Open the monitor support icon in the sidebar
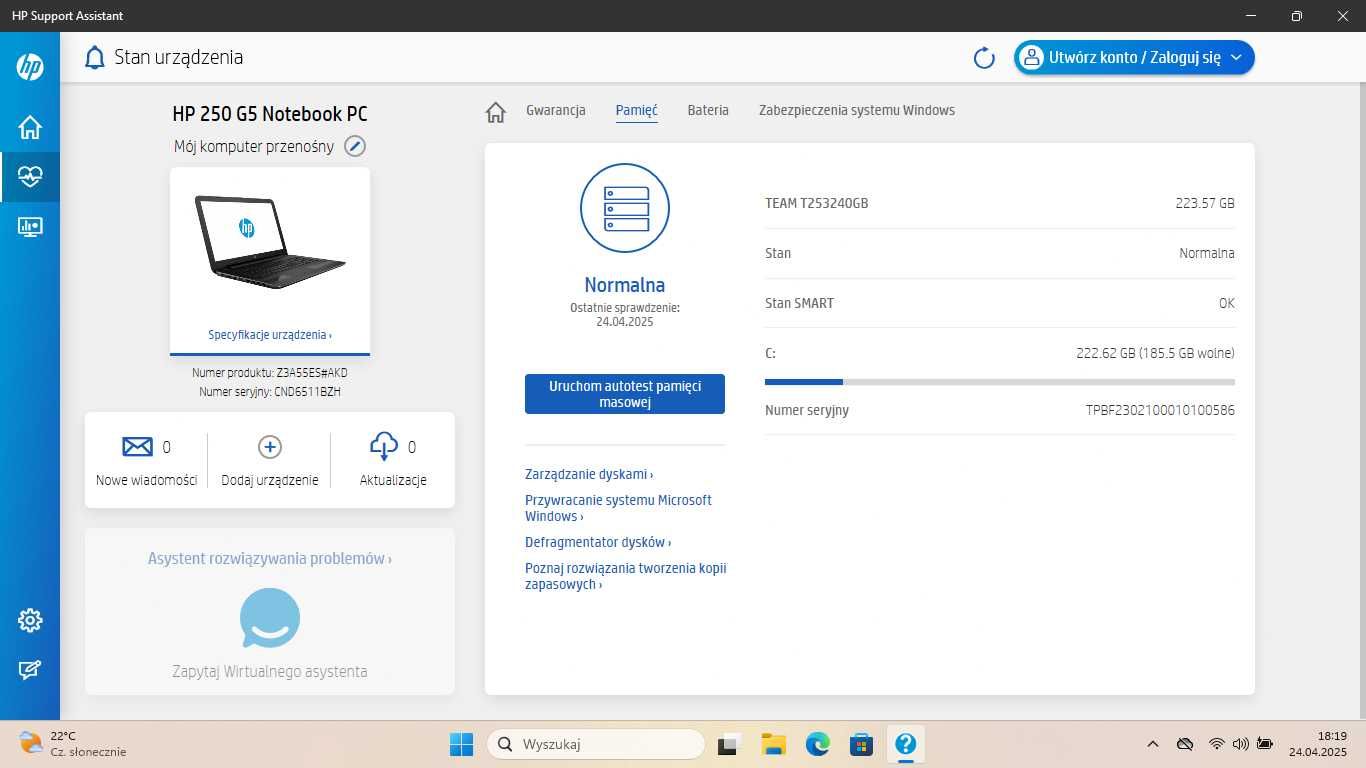The width and height of the screenshot is (1366, 768). tap(30, 227)
